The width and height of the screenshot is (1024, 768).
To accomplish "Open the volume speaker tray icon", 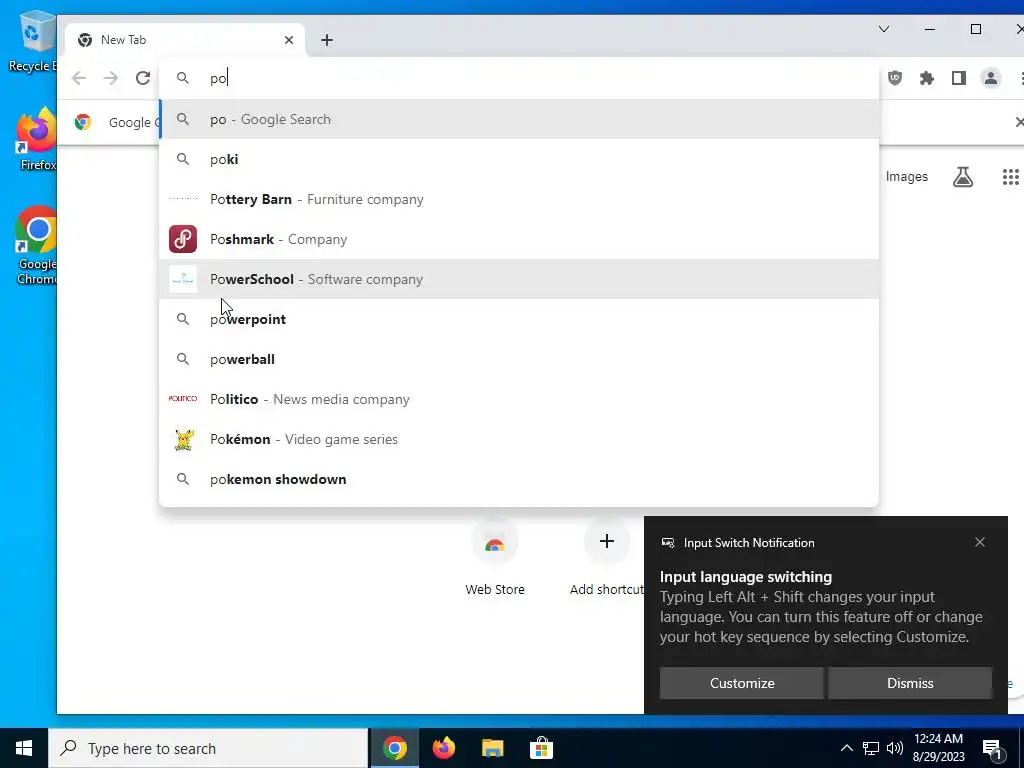I will [895, 748].
